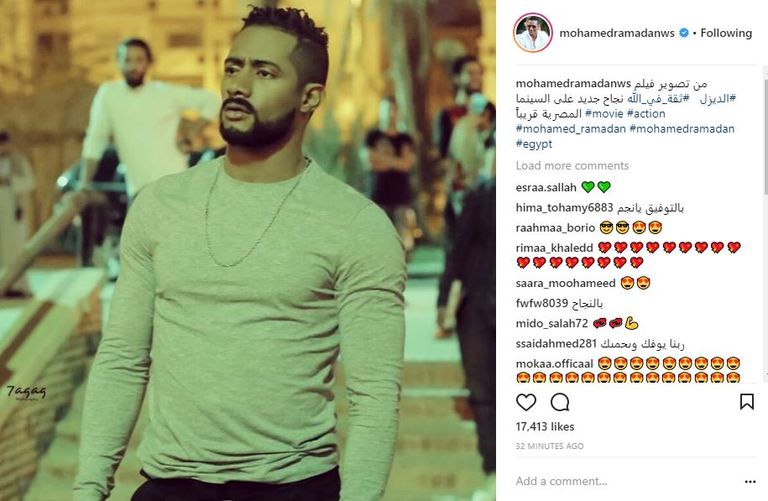Open the mohamedramadanws profile picture
768x501 pixels.
[x=533, y=33]
